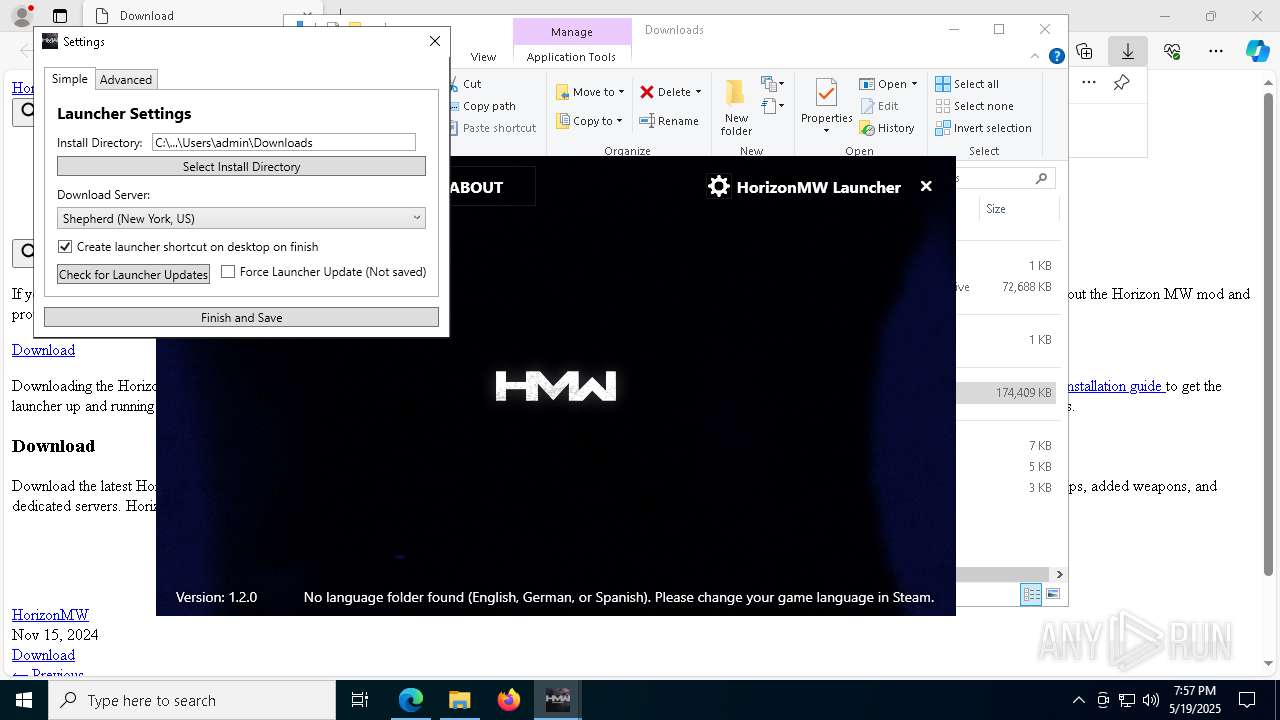Open Edge browser essentials heart icon
Screen dimensions: 1280x720
pos(1172,51)
